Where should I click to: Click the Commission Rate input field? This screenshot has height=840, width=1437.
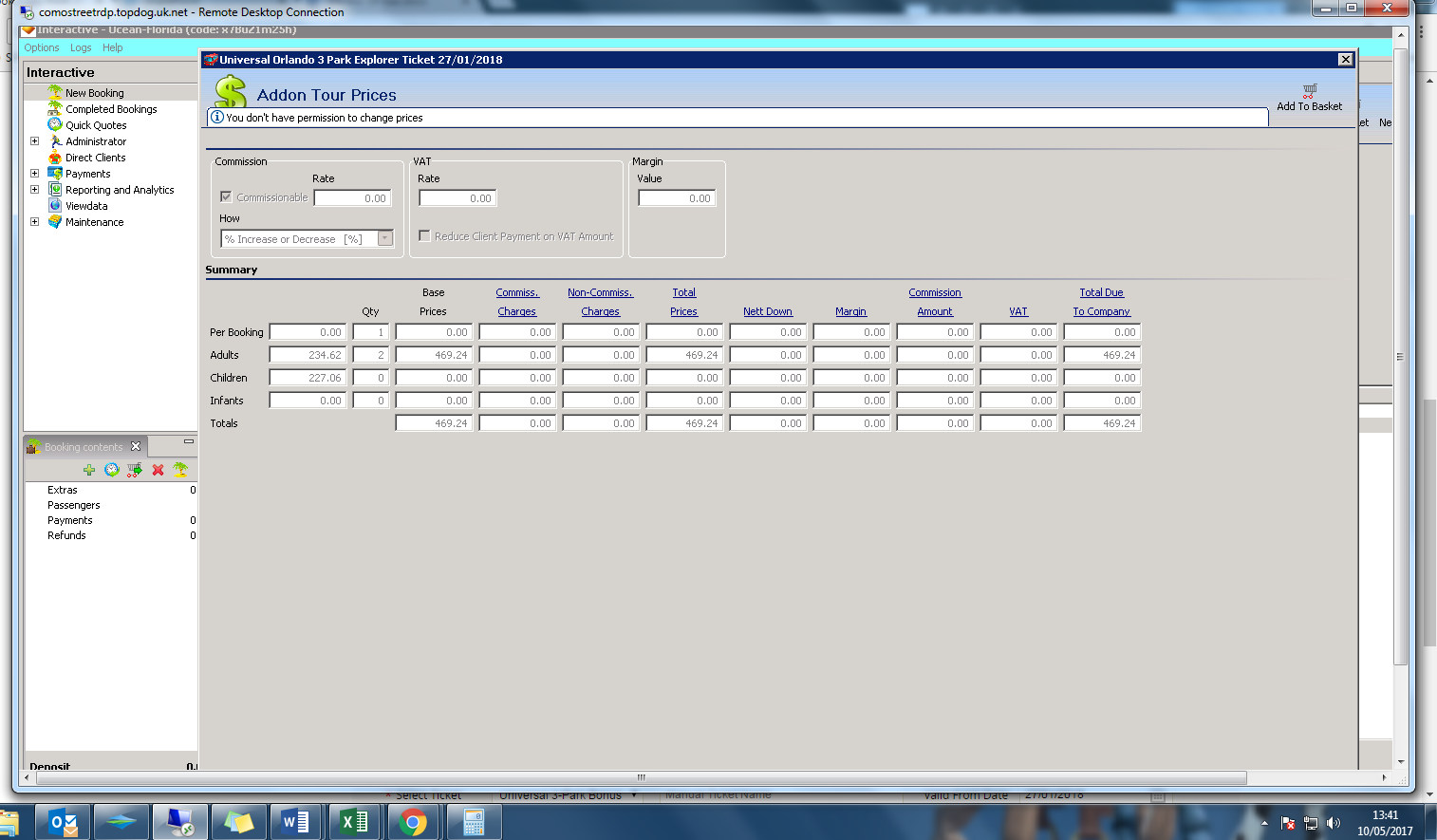(x=352, y=198)
